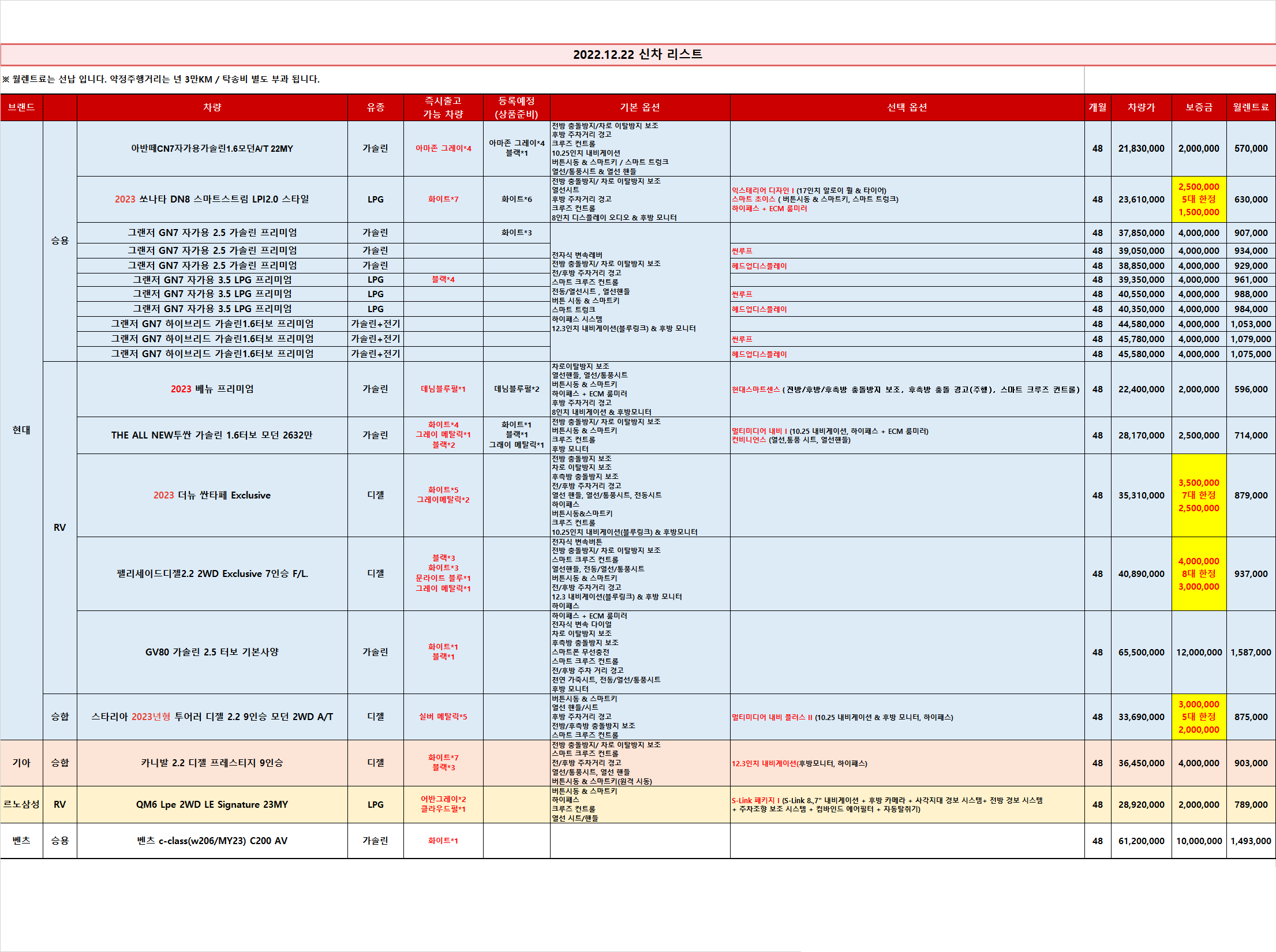This screenshot has width=1276, height=952.
Task: Click the '12.3인치 내비게이션(후방모니터, 하이패스)' option cell
Action: click(907, 763)
